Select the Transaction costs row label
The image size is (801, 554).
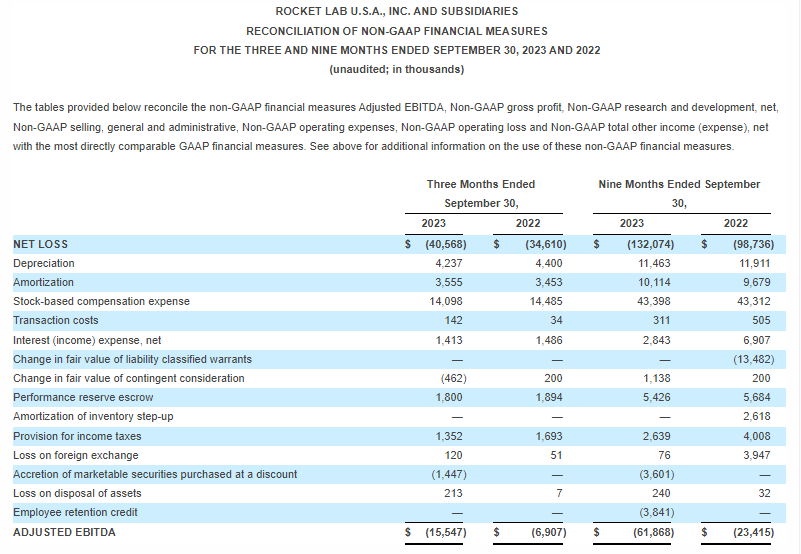[x=56, y=320]
